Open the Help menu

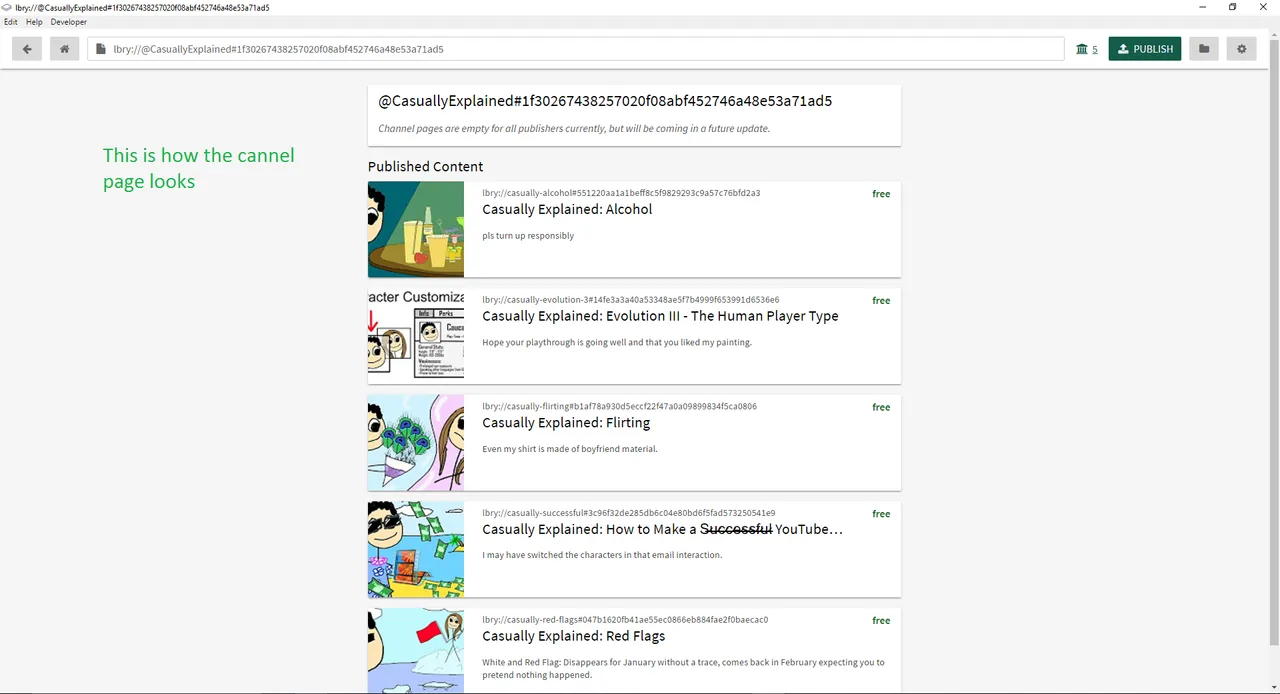pyautogui.click(x=34, y=22)
